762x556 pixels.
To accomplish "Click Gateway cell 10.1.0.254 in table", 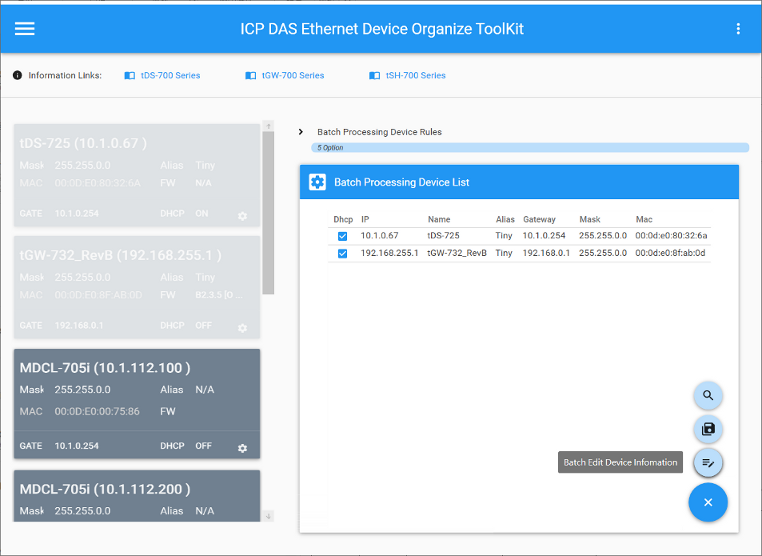I will 544,236.
